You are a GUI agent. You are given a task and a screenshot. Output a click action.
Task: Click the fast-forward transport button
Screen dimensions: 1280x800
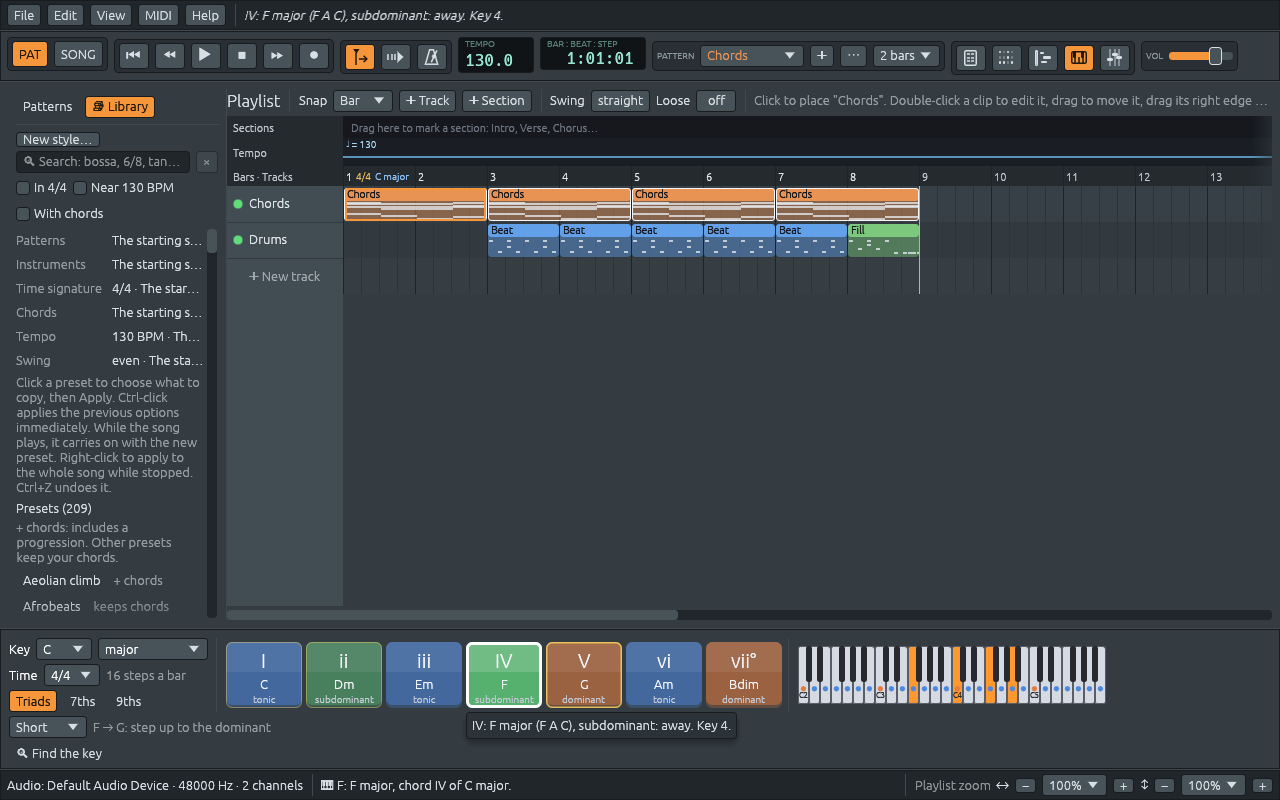[x=277, y=56]
